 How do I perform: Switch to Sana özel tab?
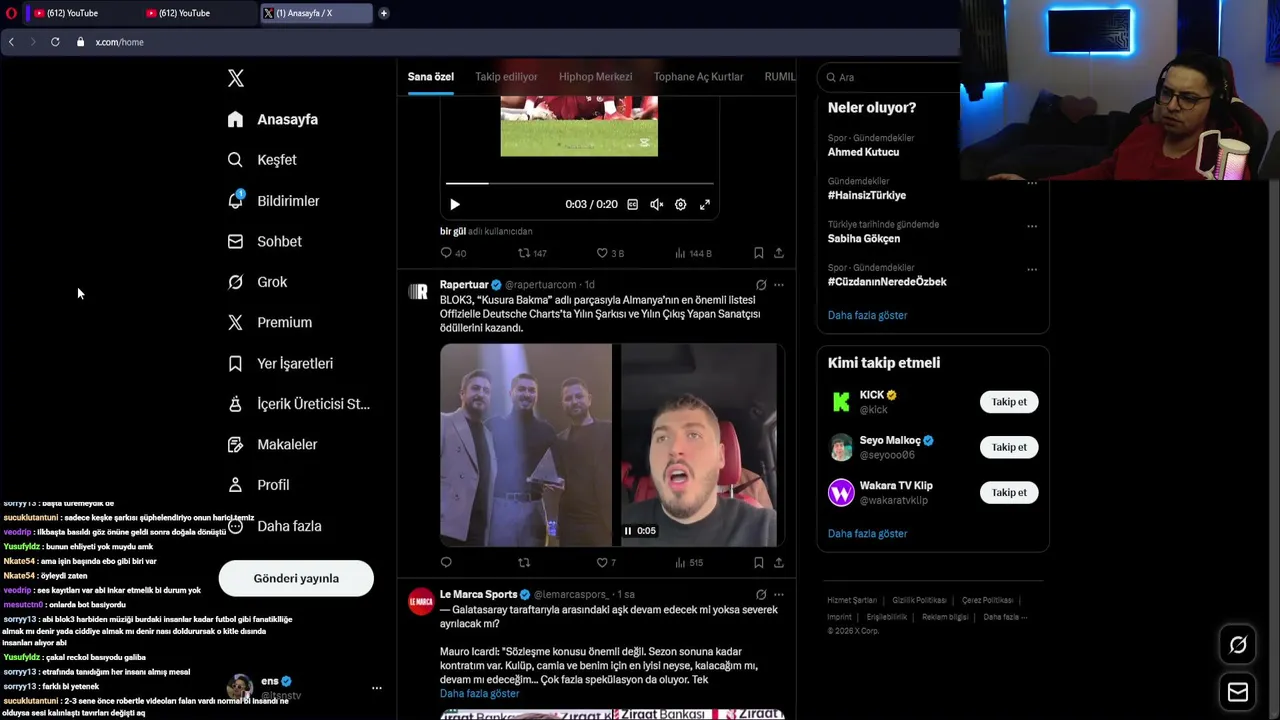(x=431, y=77)
